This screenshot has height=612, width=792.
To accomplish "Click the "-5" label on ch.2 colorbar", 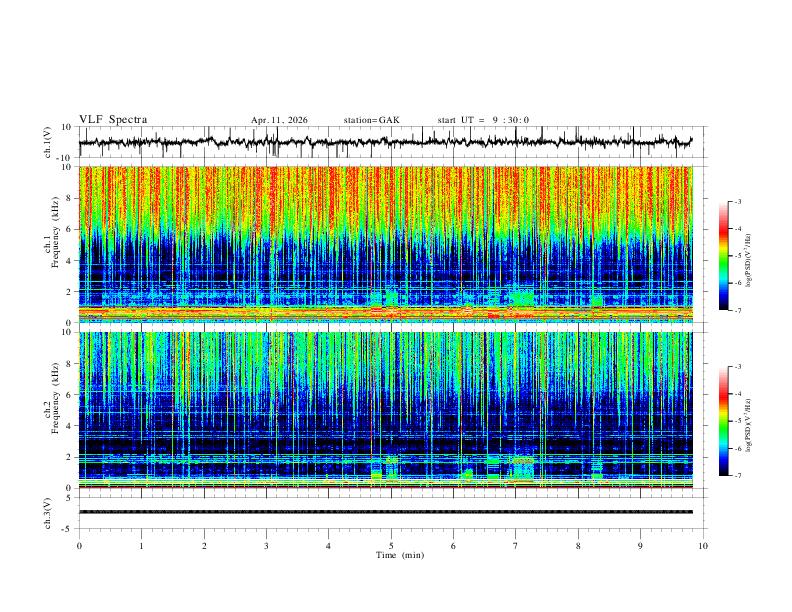I will tap(737, 421).
